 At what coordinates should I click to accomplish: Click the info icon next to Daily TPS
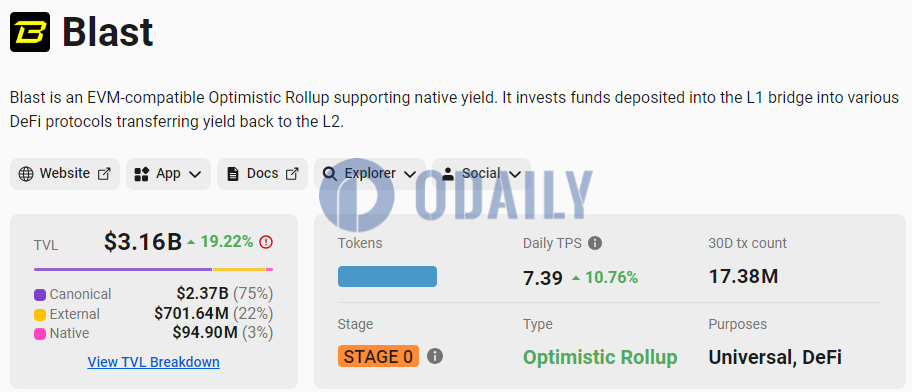(594, 243)
